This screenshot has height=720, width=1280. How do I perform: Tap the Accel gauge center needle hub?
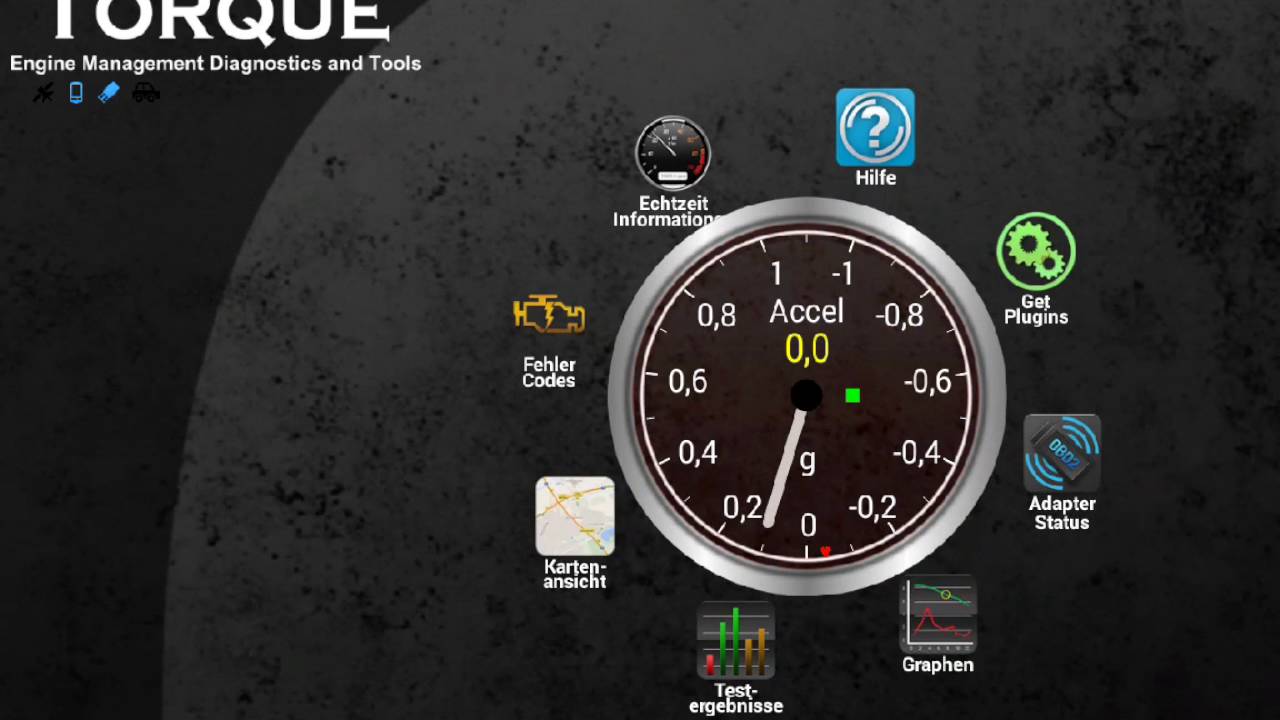pos(806,396)
